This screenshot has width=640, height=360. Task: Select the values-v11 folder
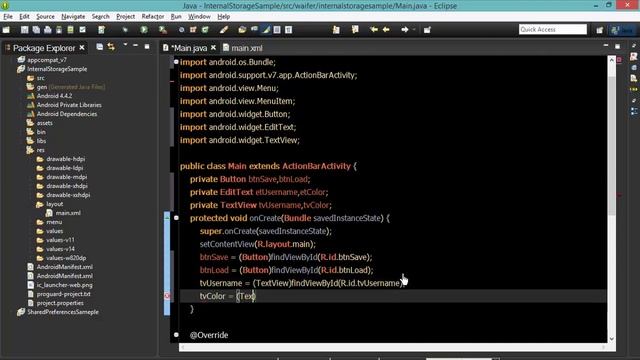click(x=60, y=240)
